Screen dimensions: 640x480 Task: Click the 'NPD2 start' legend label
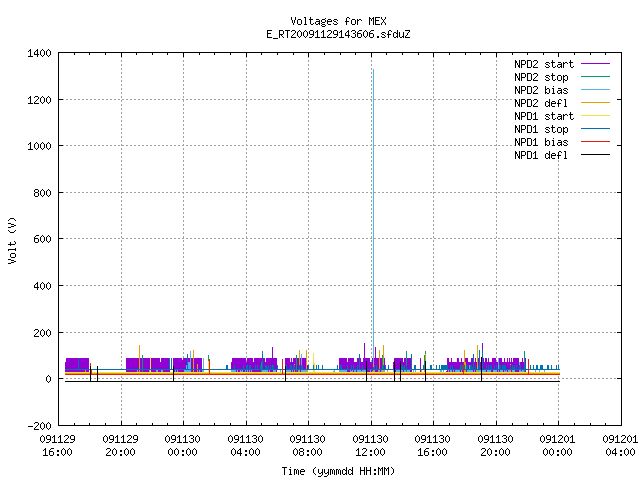coord(544,64)
